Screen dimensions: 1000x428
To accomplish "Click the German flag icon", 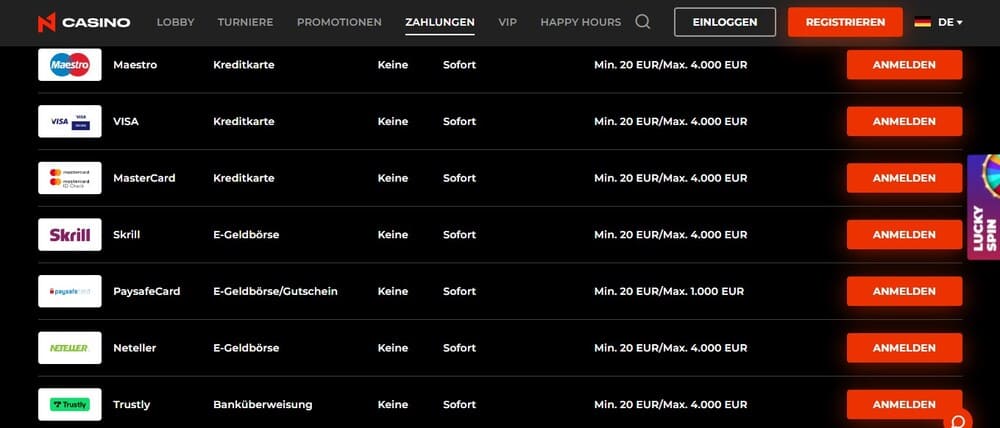I will (x=922, y=22).
